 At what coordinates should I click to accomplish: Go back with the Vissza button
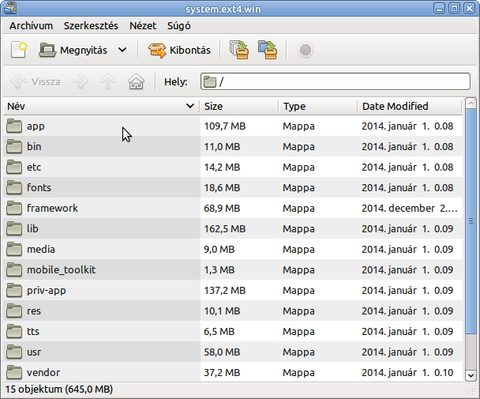coord(36,82)
